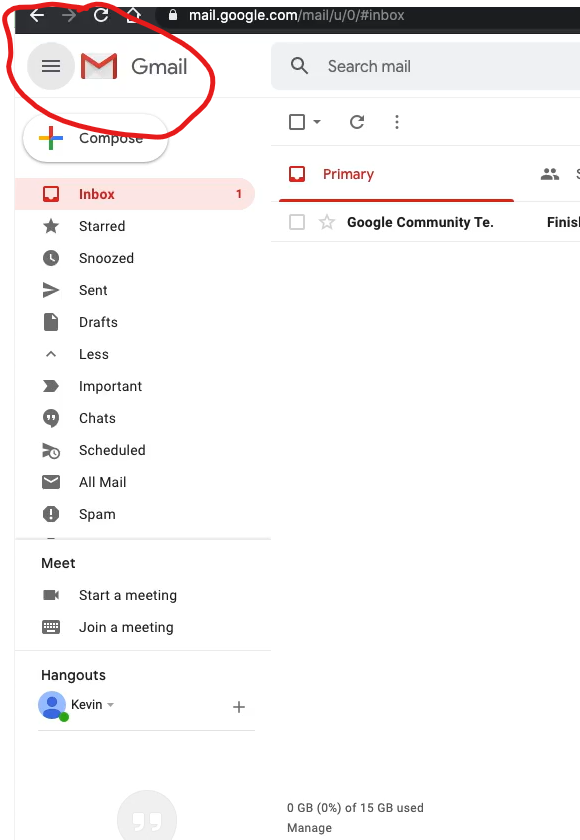Viewport: 580px width, 840px height.
Task: Switch to the Primary tab
Action: [396, 174]
